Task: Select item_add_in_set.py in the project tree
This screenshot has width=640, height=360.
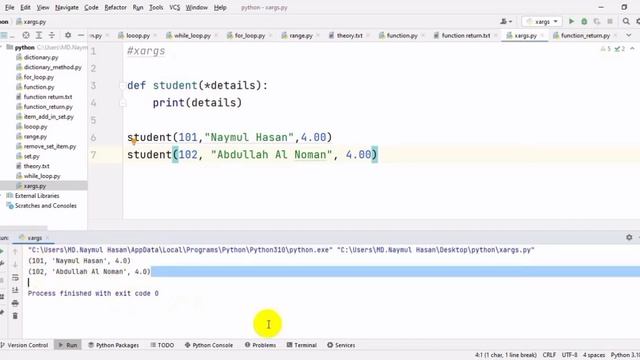Action: click(49, 117)
